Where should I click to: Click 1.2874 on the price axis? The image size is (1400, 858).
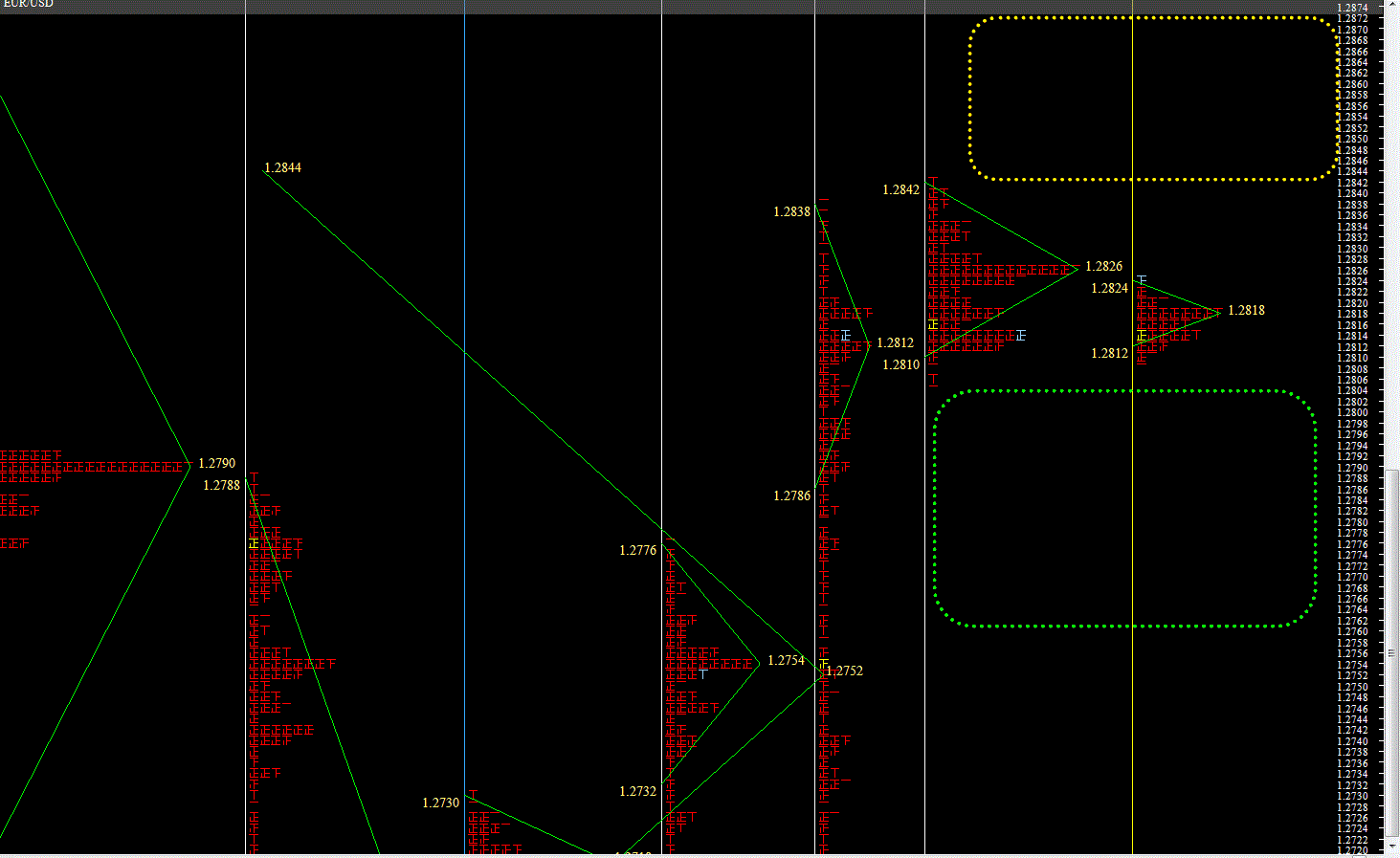click(x=1352, y=8)
